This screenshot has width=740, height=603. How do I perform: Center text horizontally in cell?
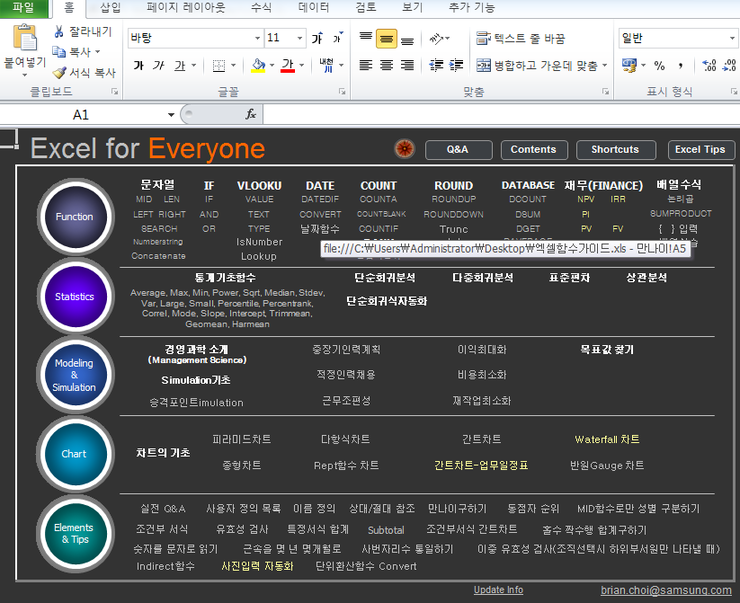tap(387, 65)
